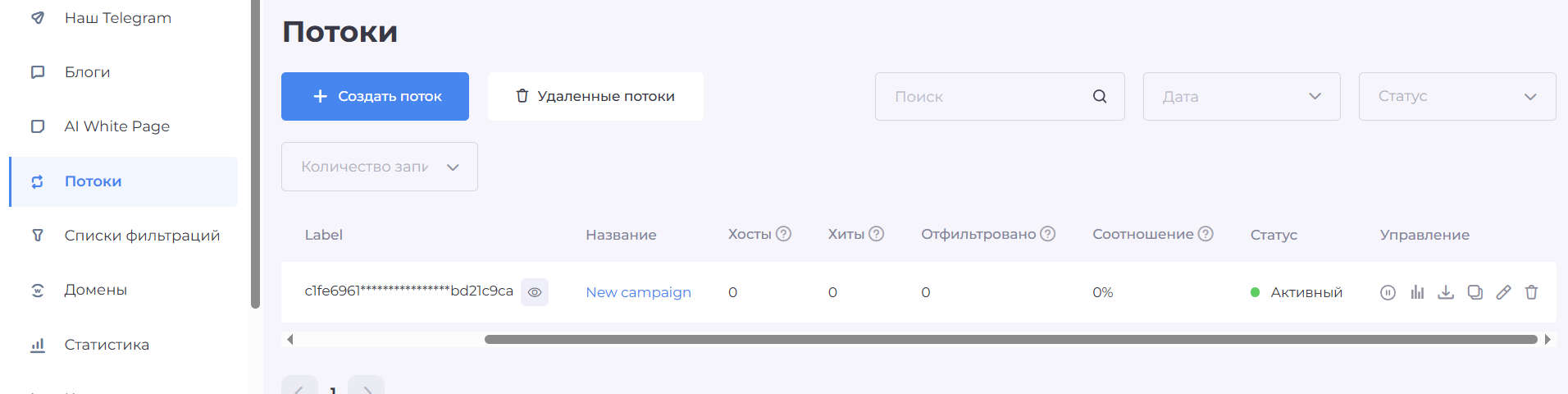Click help icon next to Соотношение
Viewport: 1568px width, 394px height.
(x=1205, y=234)
